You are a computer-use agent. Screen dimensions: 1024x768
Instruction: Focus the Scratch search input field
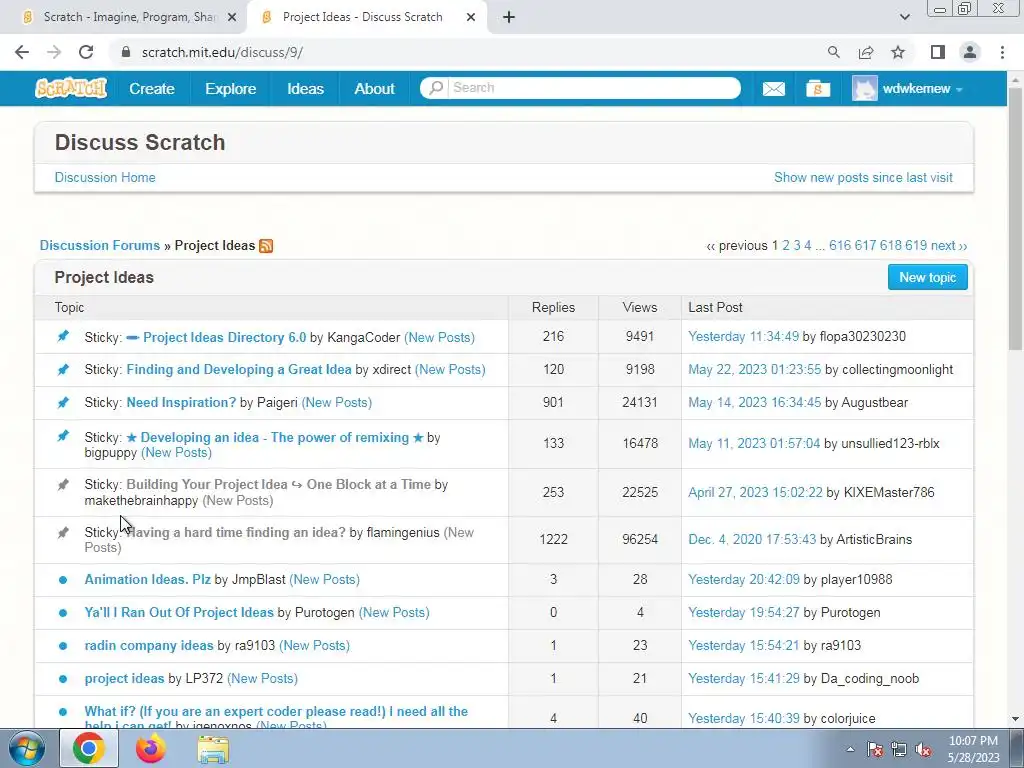click(593, 88)
